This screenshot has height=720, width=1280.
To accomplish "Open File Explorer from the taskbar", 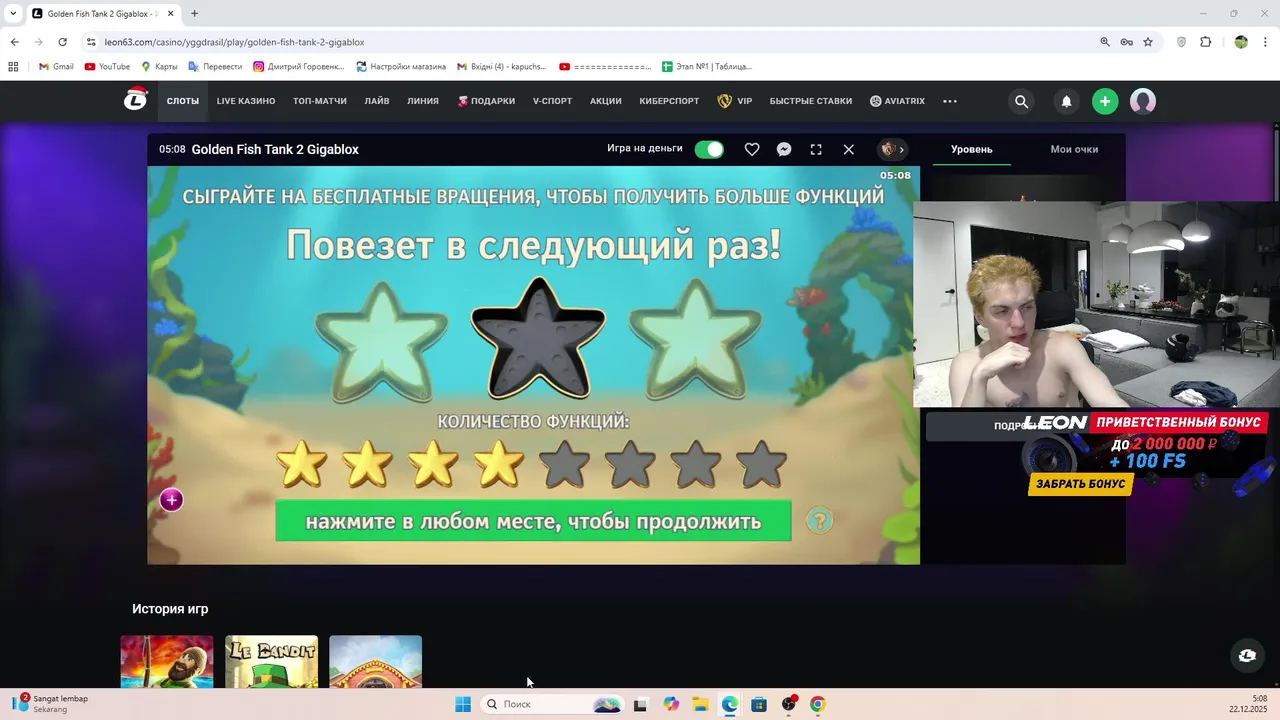I will [700, 704].
